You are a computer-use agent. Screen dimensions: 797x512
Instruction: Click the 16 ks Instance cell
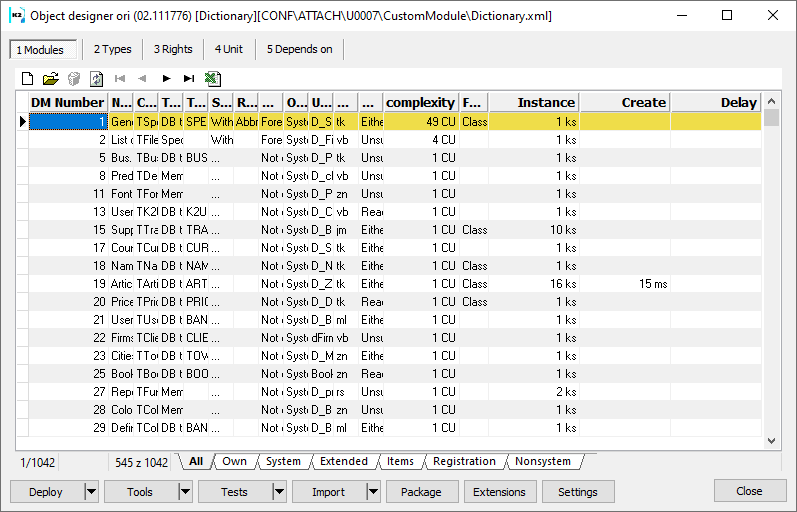(x=534, y=284)
